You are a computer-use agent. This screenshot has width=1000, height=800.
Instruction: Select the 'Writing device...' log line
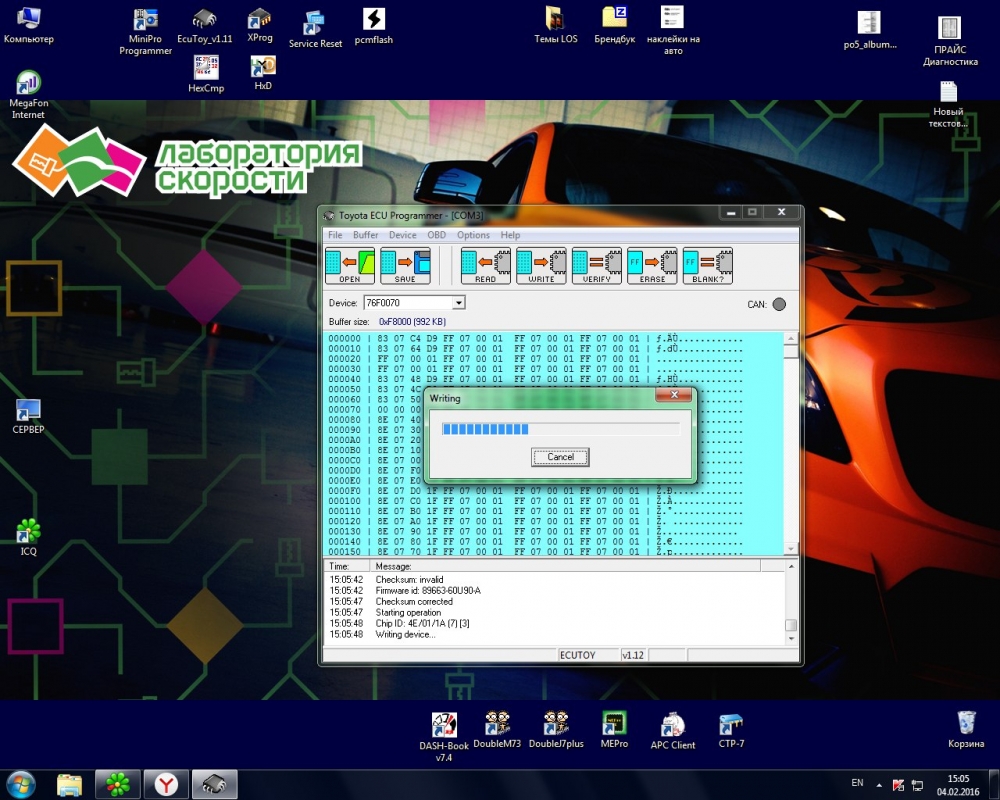(405, 634)
